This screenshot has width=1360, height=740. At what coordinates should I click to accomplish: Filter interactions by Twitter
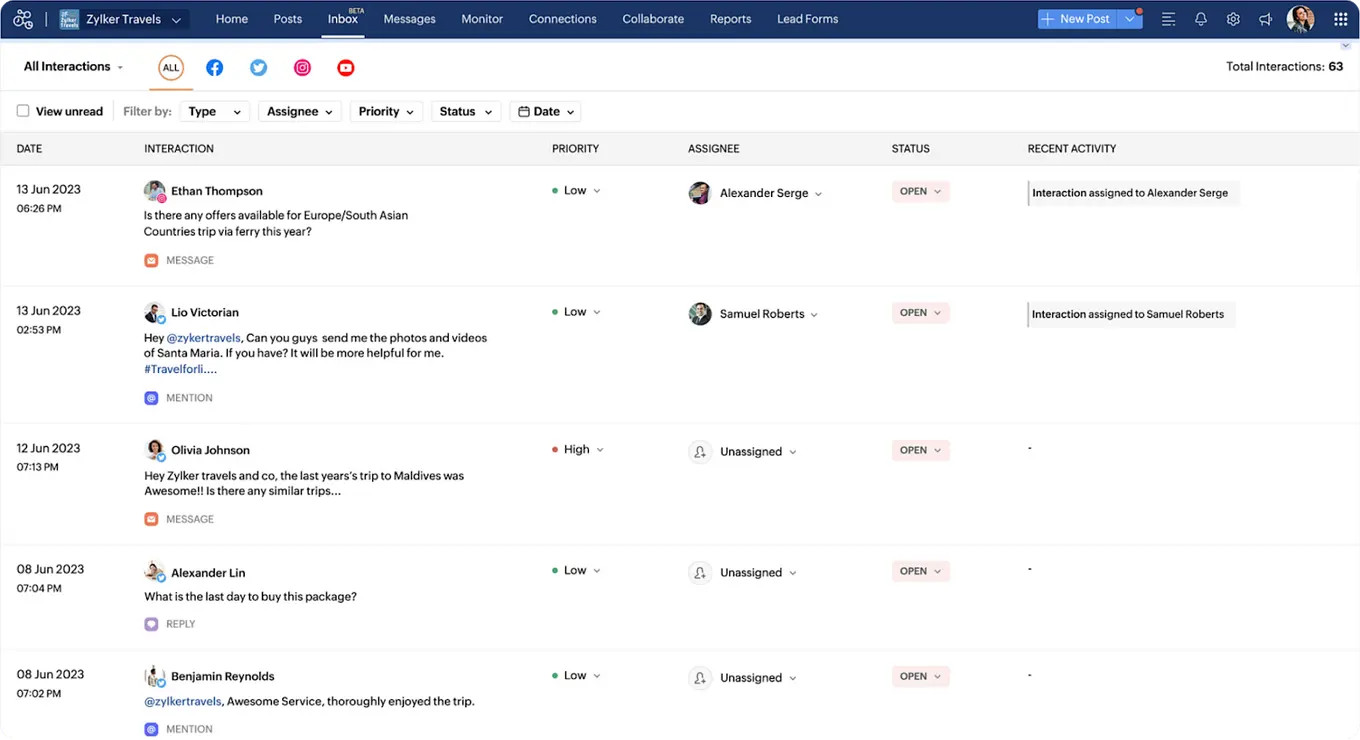(258, 68)
